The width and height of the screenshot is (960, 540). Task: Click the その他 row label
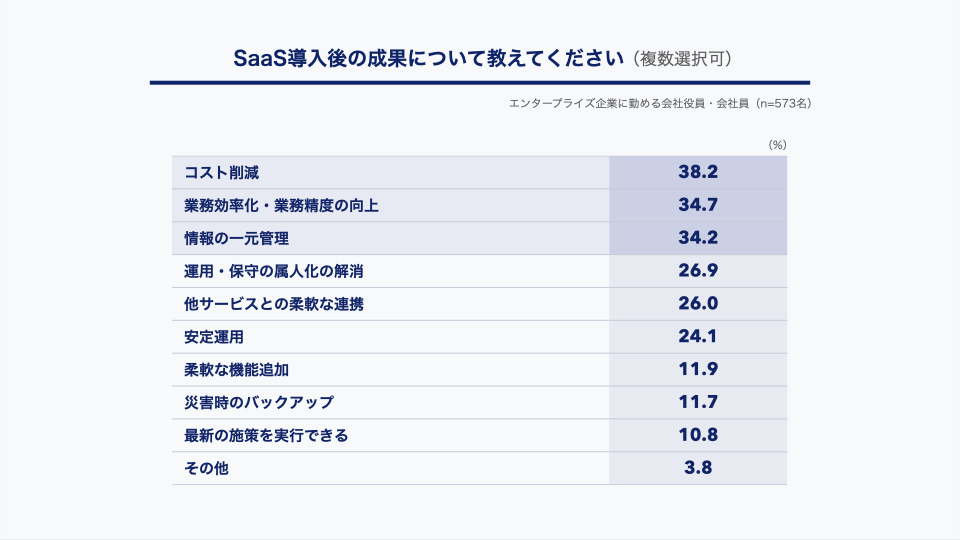coord(206,468)
